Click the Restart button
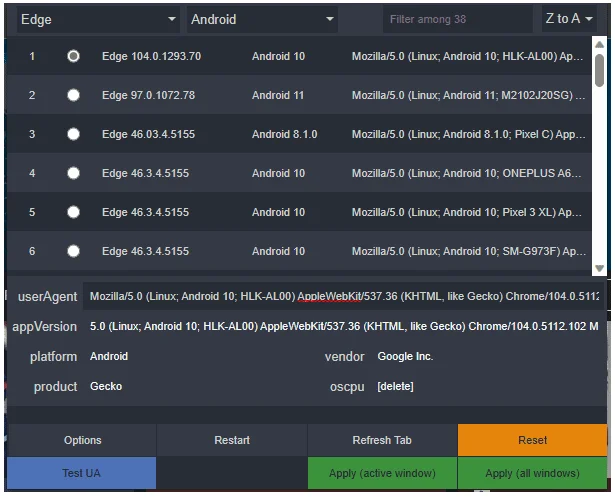 (232, 440)
